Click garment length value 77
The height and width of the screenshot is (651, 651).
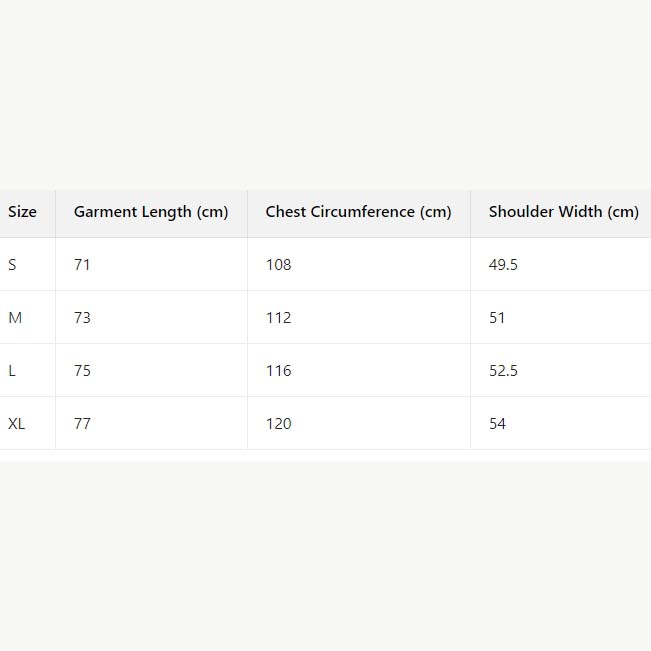point(82,424)
